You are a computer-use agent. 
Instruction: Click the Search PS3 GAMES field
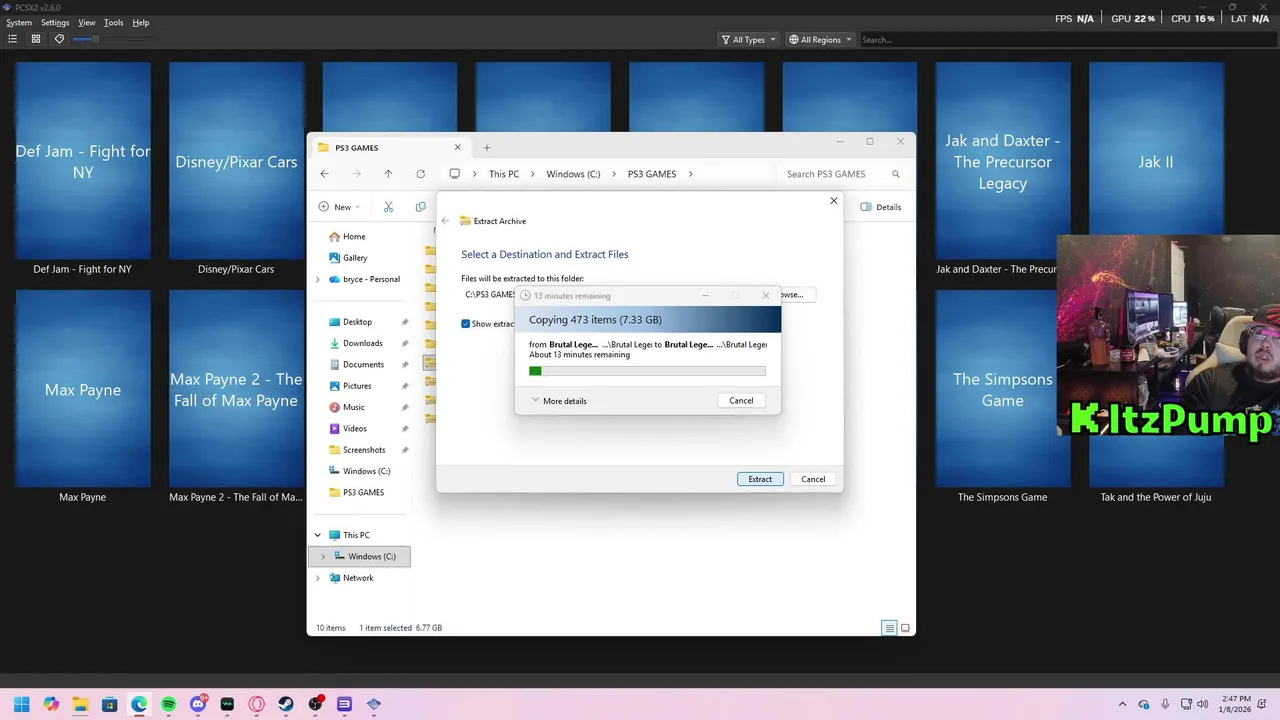(844, 174)
